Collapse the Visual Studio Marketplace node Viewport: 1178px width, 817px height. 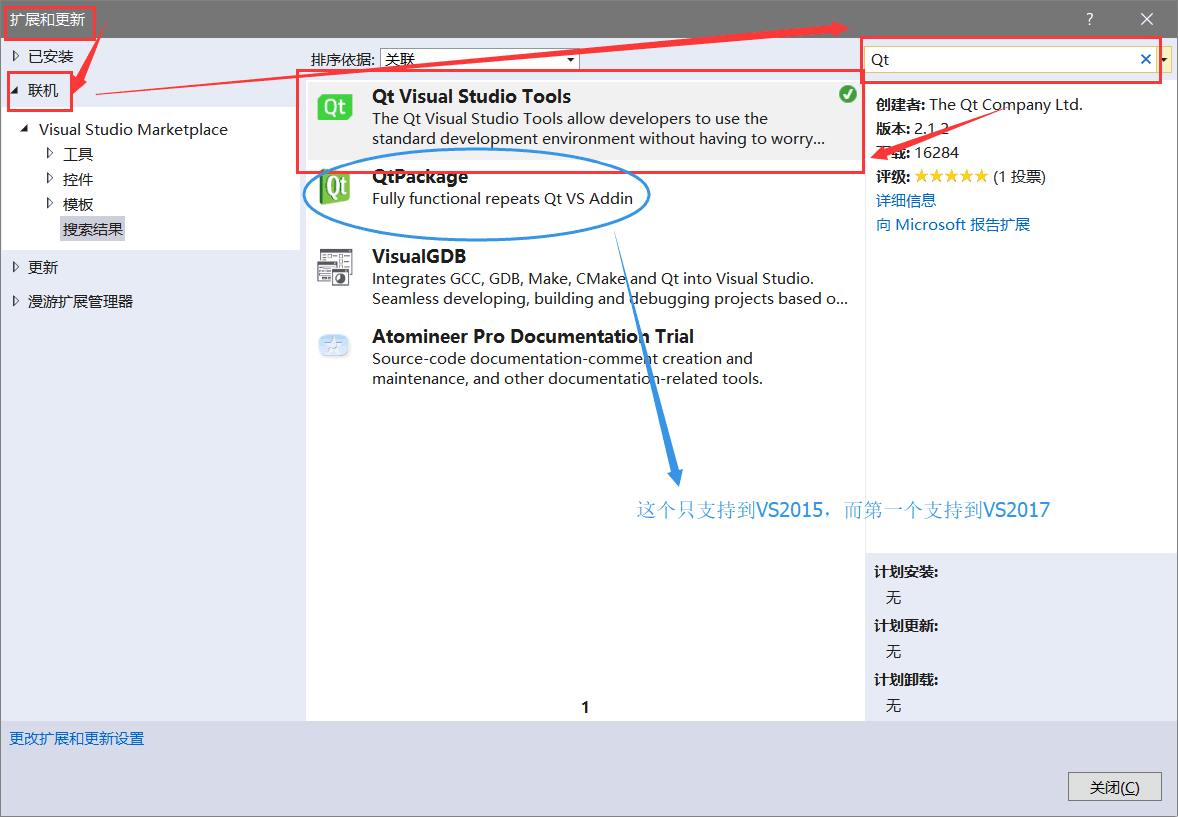[25, 129]
